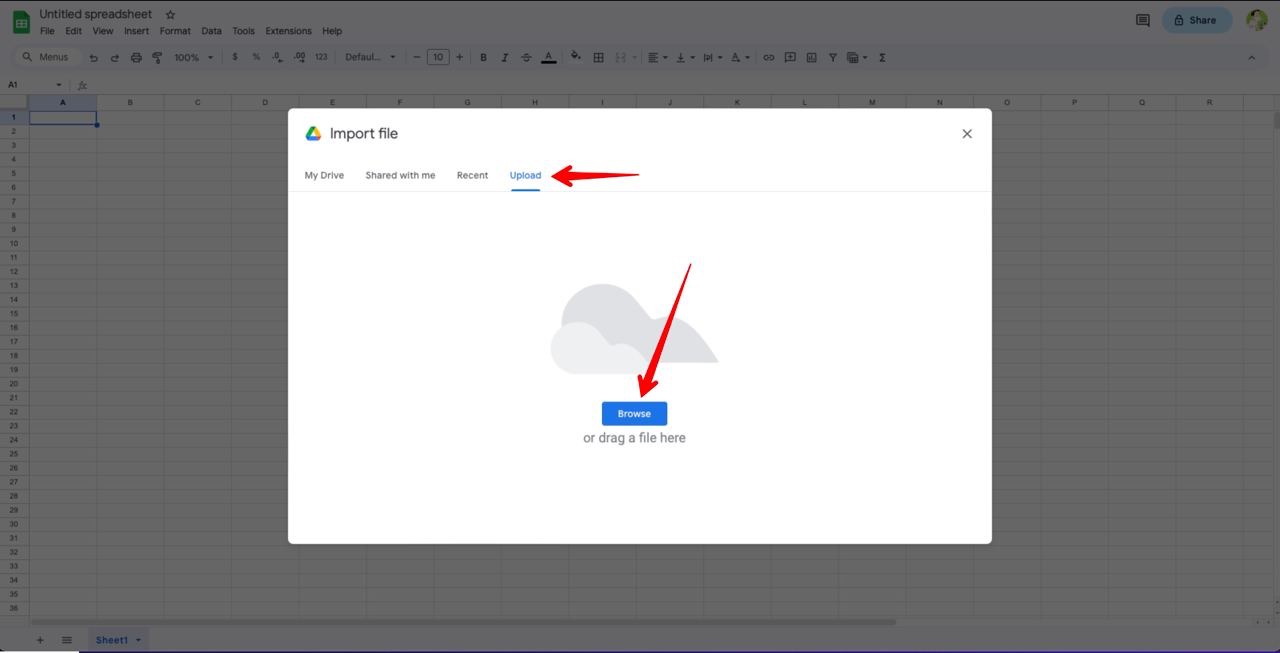Viewport: 1280px width, 653px height.
Task: Open the text color picker
Action: coord(548,58)
